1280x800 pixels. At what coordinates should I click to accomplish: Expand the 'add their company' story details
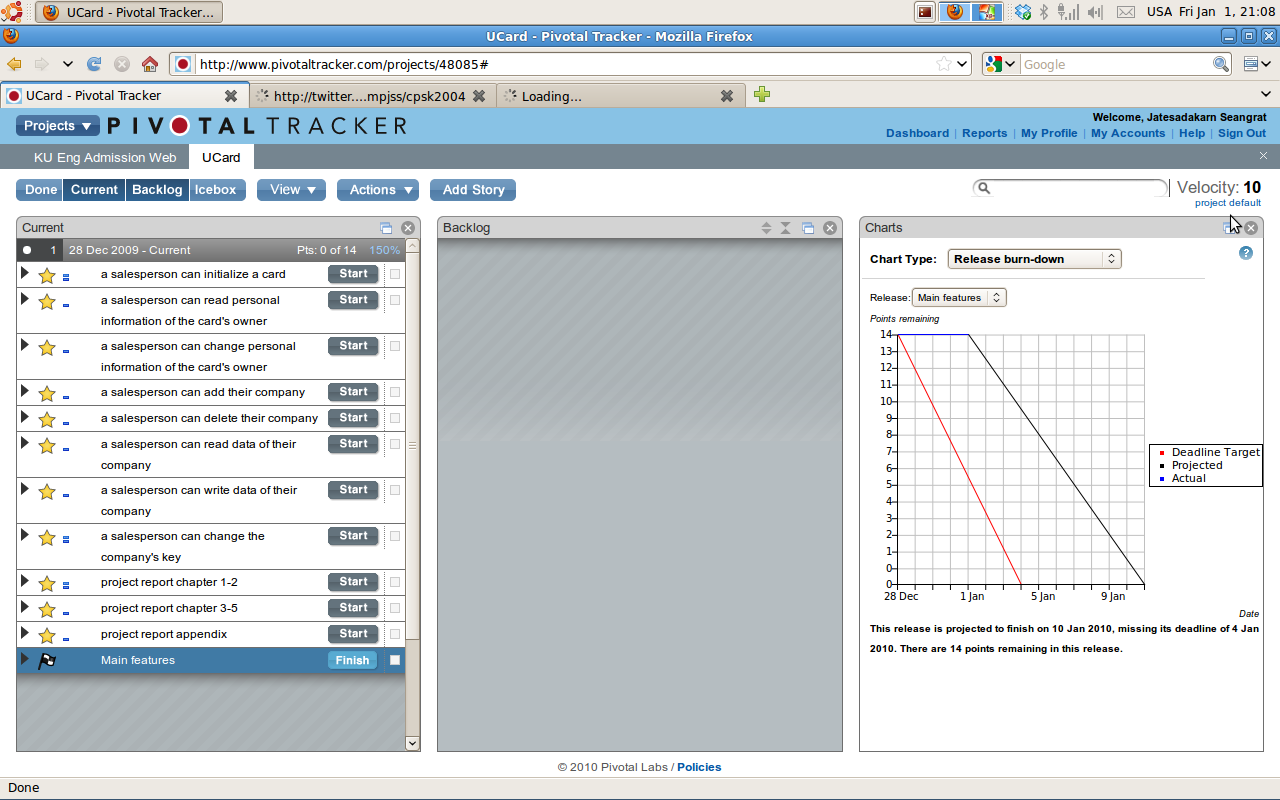tap(25, 391)
